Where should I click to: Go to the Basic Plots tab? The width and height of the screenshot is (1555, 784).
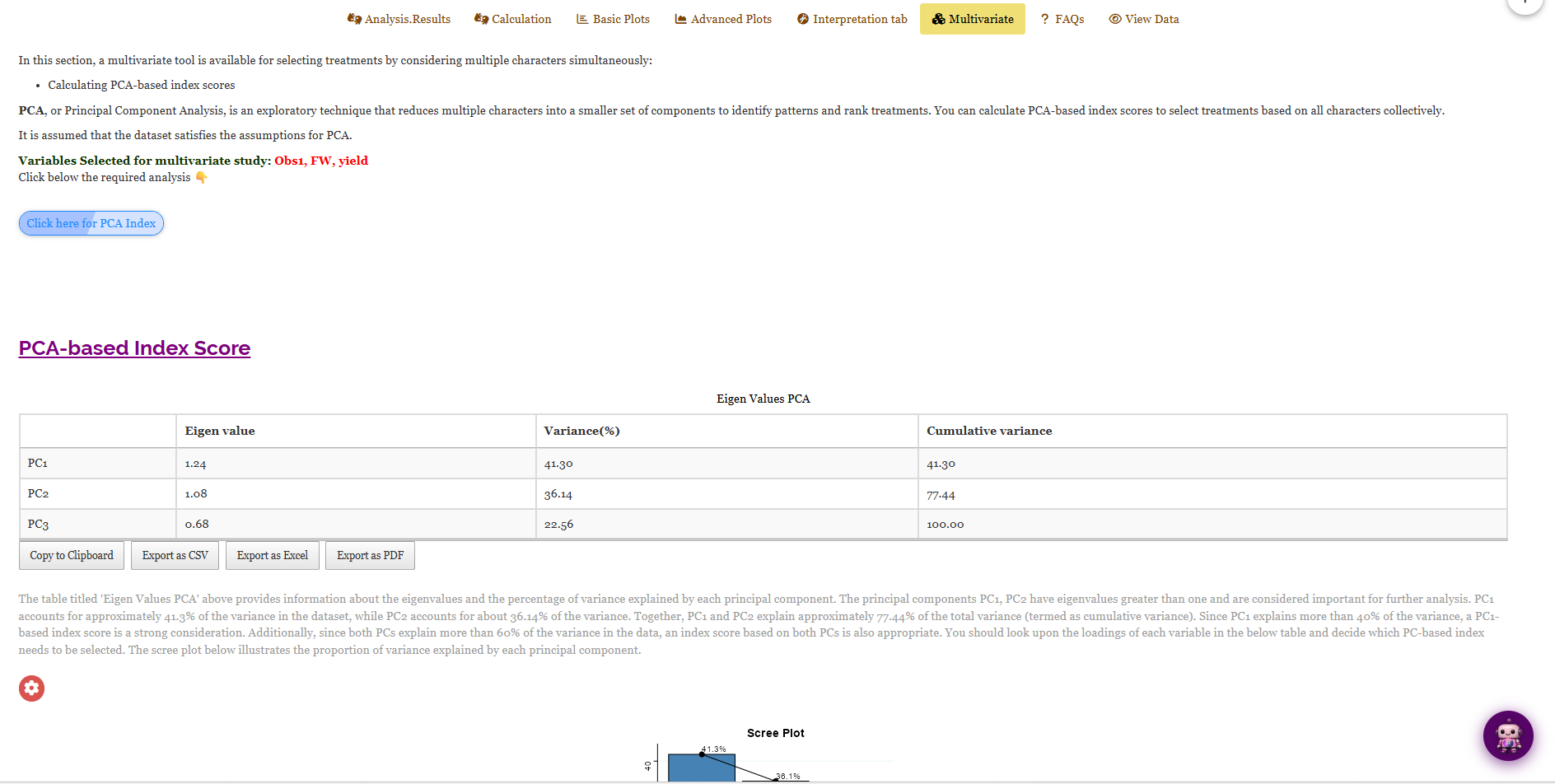point(613,19)
